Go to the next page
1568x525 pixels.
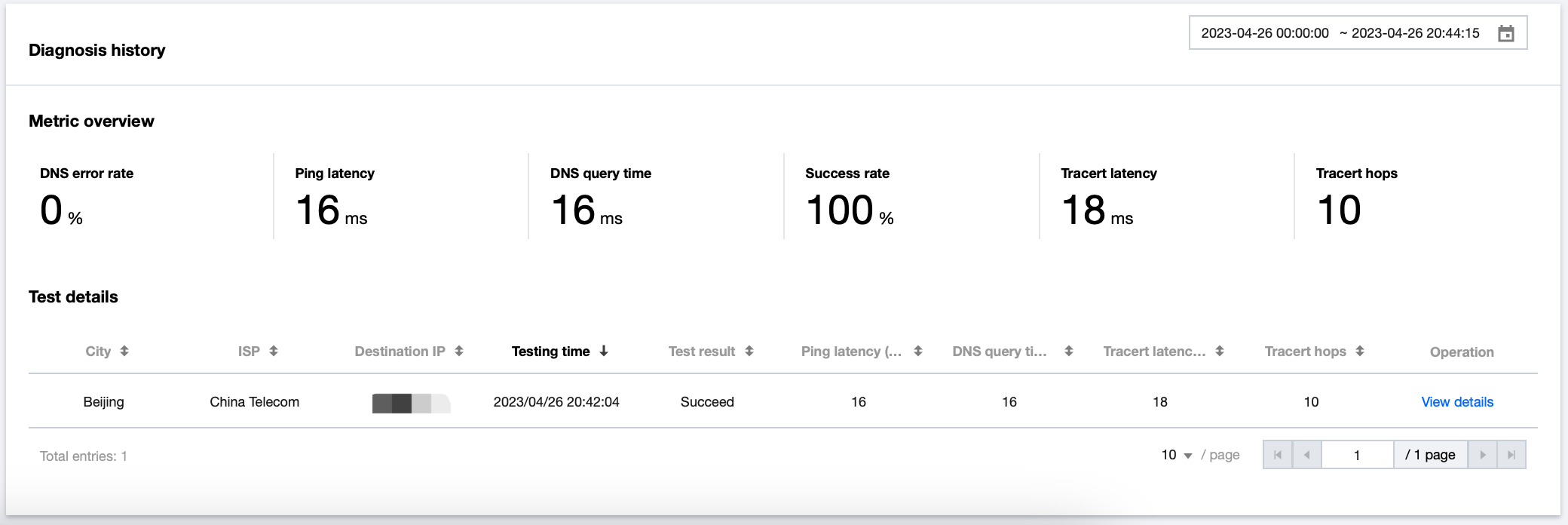pos(1483,455)
